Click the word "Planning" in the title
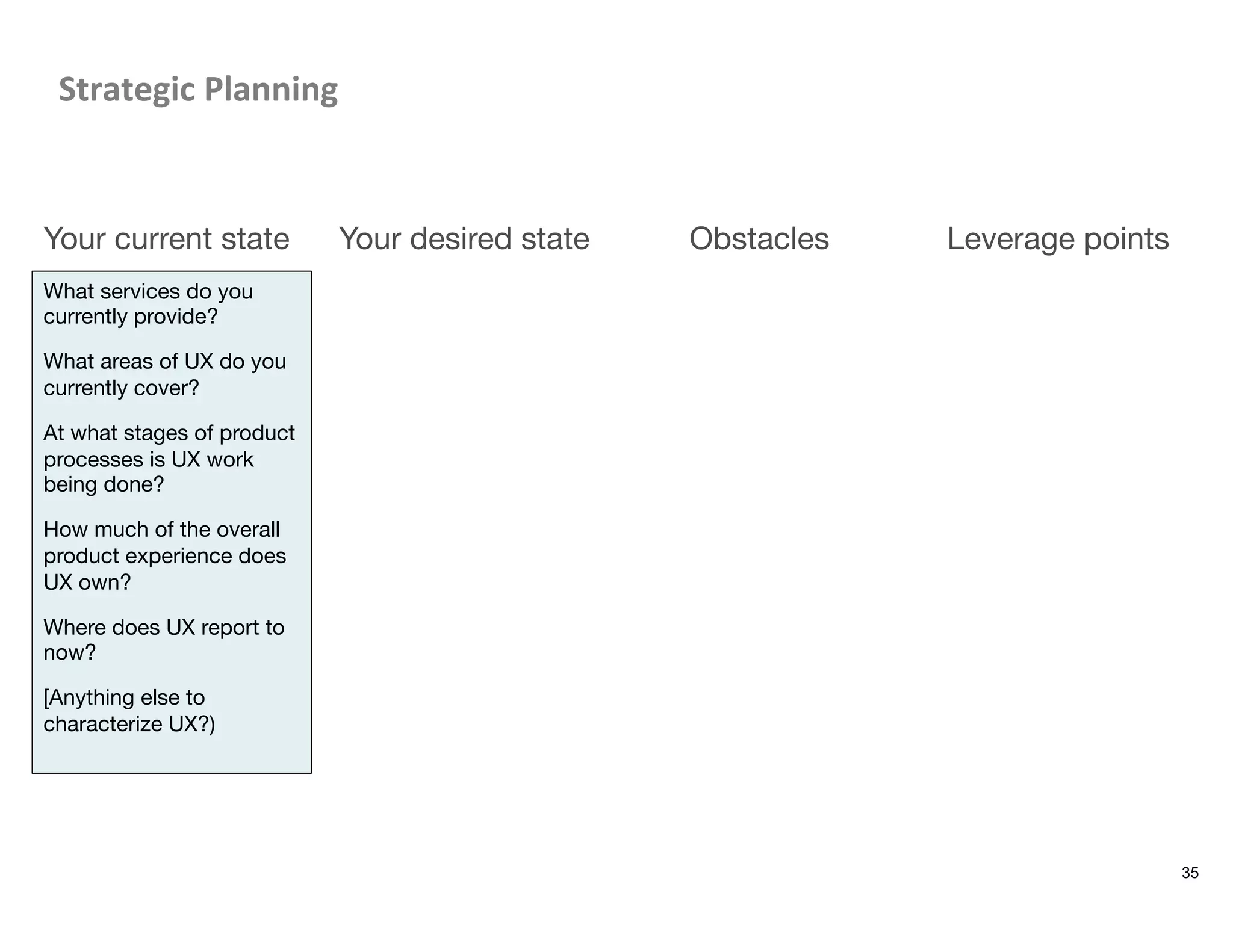This screenshot has height=952, width=1233. [x=270, y=90]
